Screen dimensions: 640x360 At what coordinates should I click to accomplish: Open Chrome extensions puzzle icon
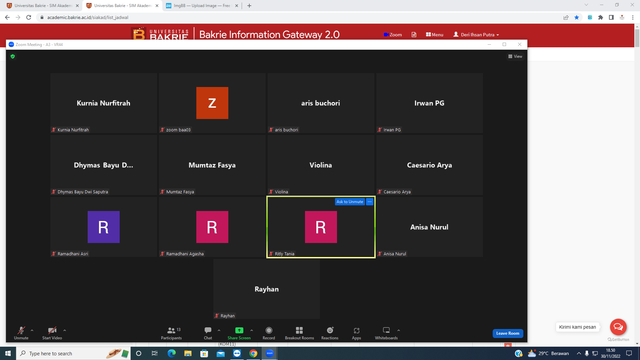pos(600,18)
